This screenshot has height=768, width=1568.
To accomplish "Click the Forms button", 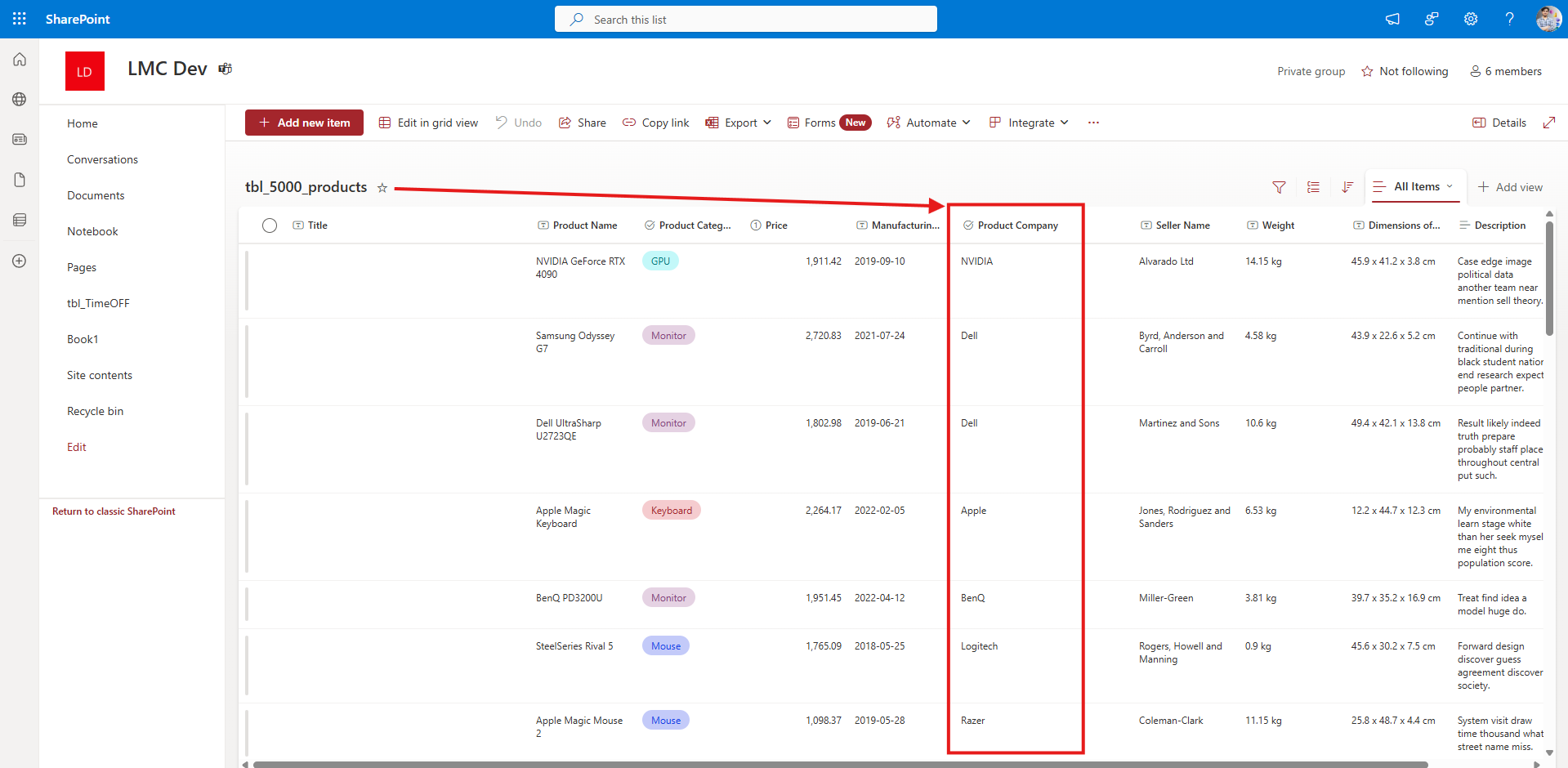I will click(x=829, y=123).
